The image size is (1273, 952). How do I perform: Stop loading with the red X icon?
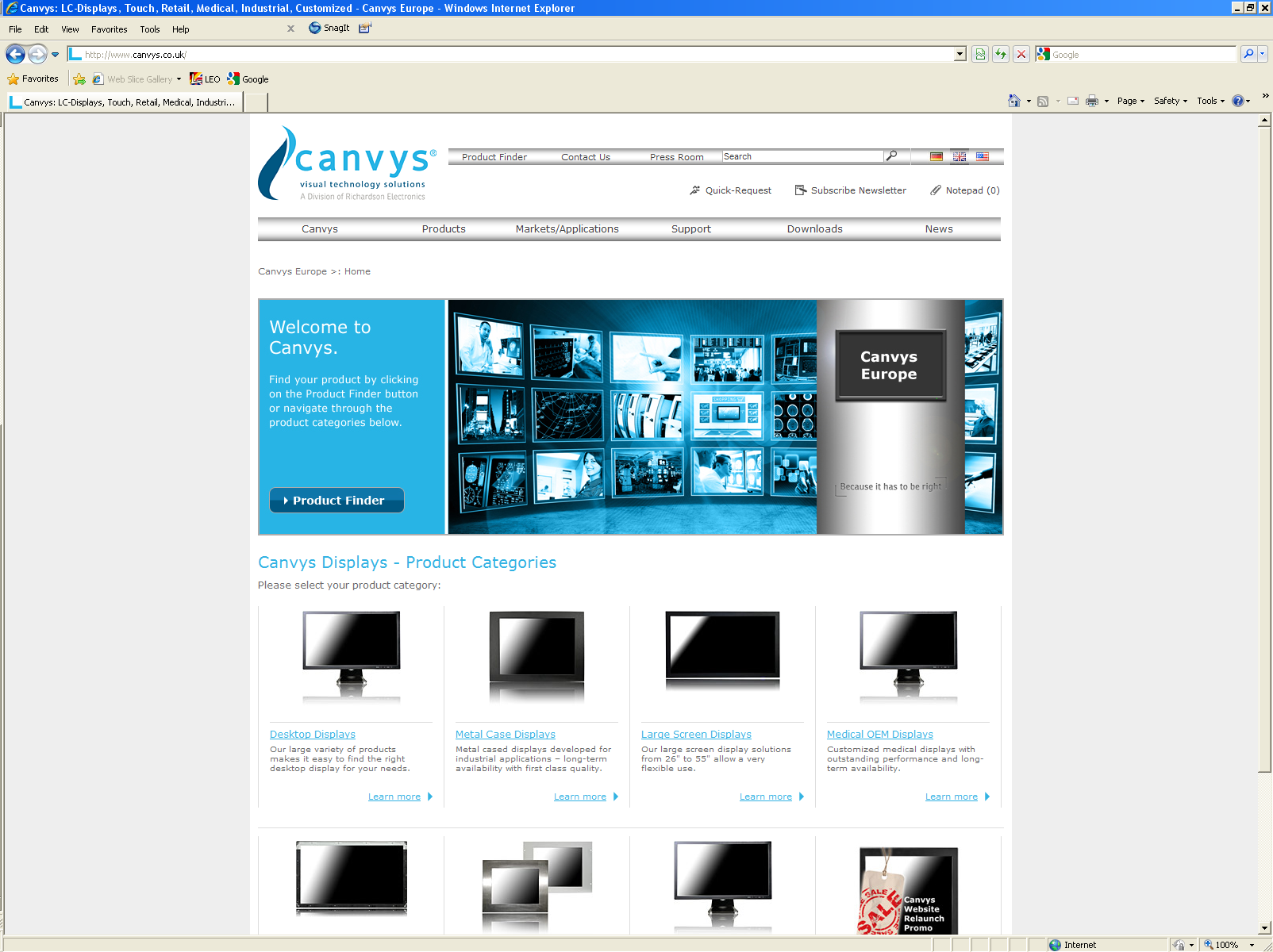[x=1021, y=54]
